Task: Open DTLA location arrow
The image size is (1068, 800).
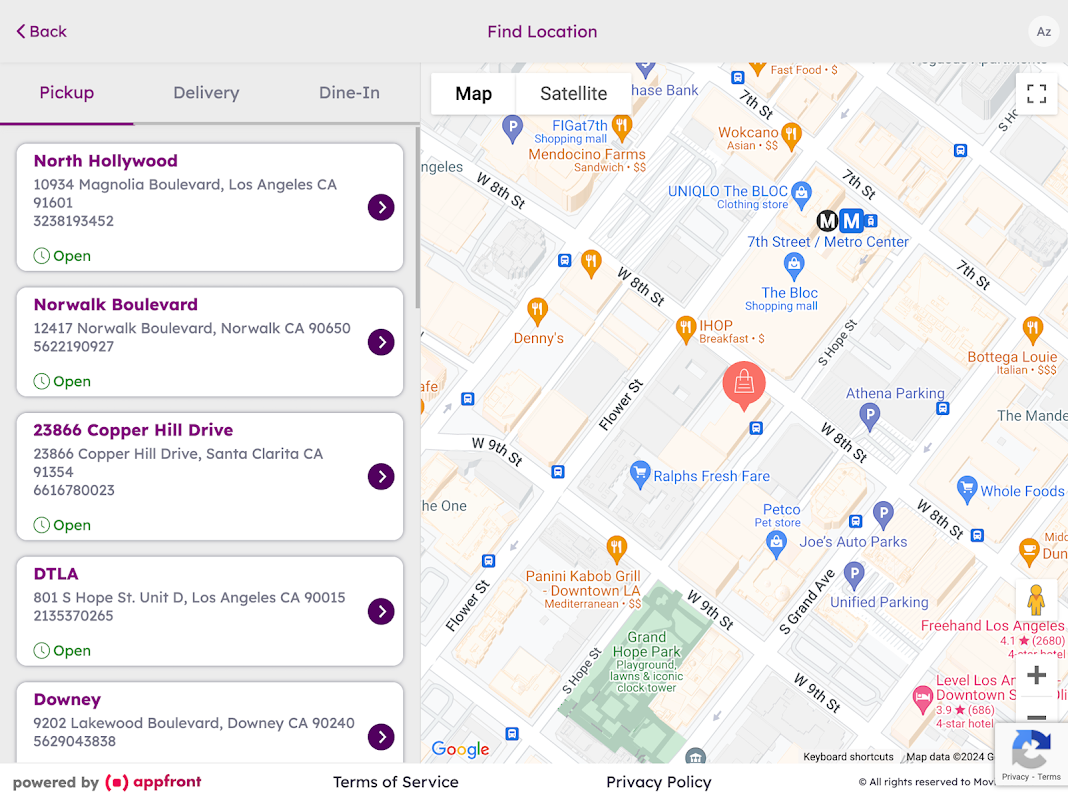Action: (381, 611)
